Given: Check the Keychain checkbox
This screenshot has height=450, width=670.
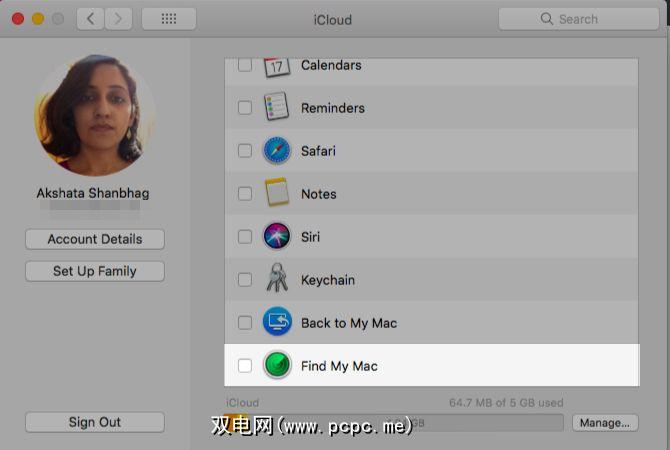Looking at the screenshot, I should coord(245,279).
